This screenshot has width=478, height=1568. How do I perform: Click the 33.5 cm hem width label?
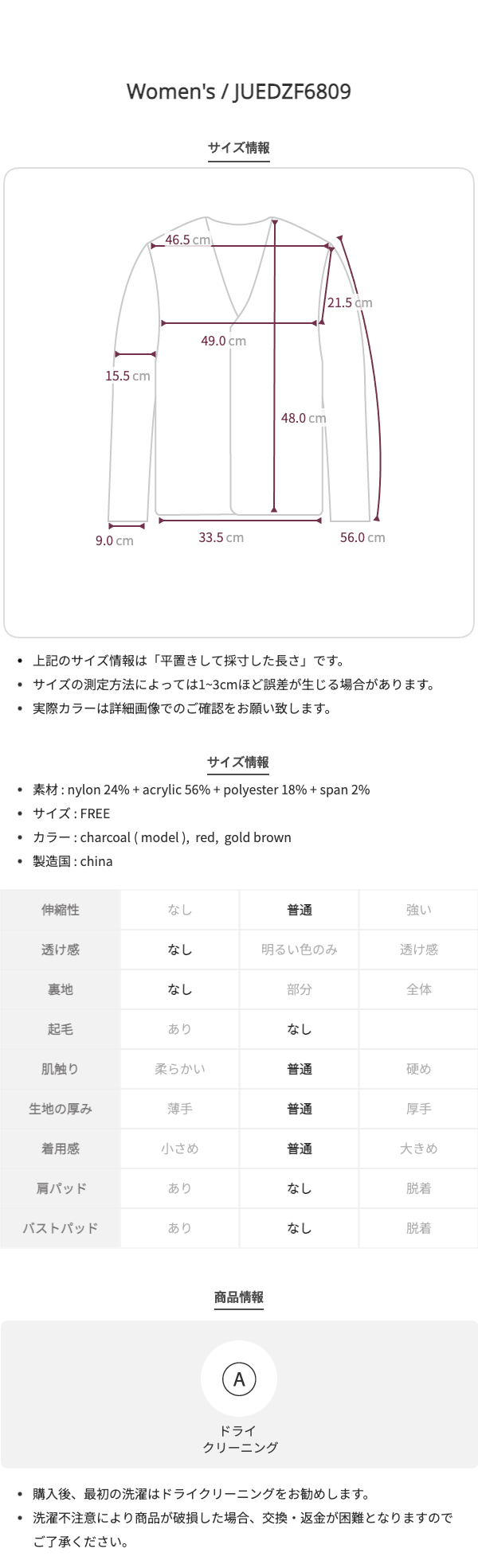(221, 537)
